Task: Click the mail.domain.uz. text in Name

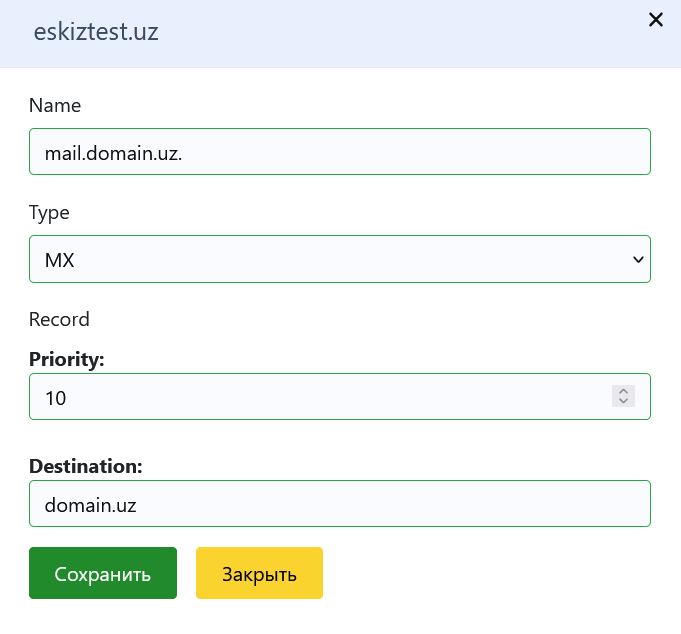Action: pos(113,152)
